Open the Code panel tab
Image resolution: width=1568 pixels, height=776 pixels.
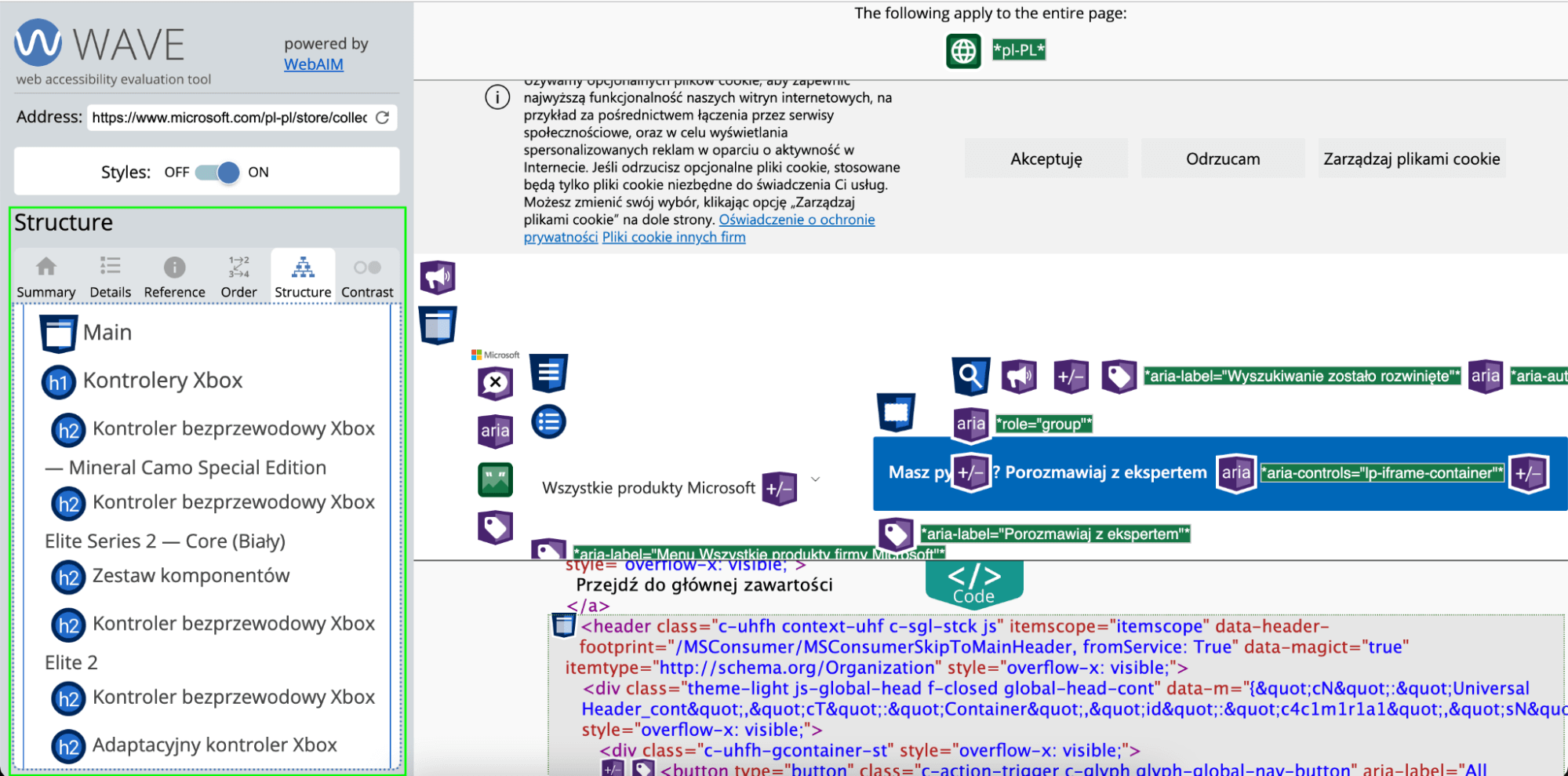coord(973,585)
